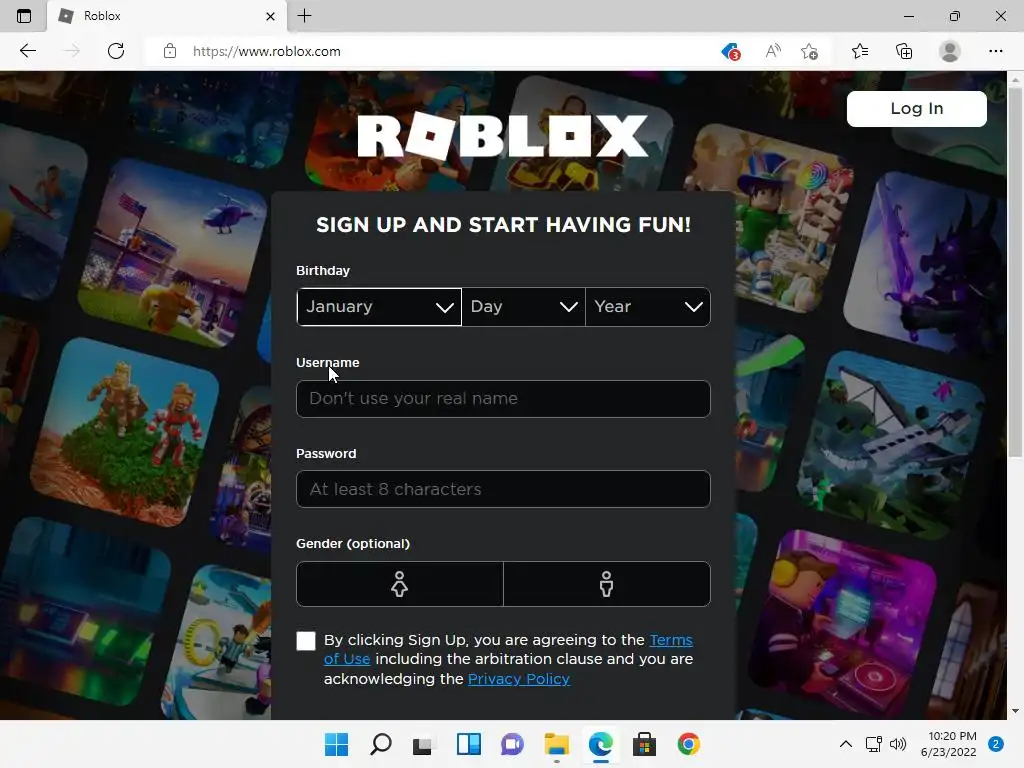This screenshot has height=768, width=1024.
Task: Click the Edge tab actions menu icon
Action: (x=24, y=16)
